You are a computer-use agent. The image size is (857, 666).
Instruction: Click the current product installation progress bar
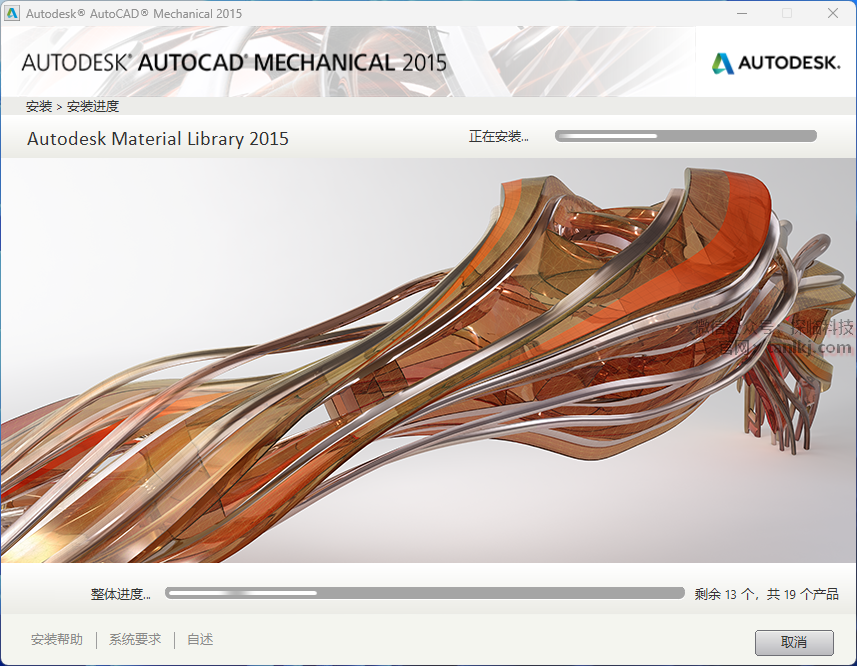coord(685,136)
